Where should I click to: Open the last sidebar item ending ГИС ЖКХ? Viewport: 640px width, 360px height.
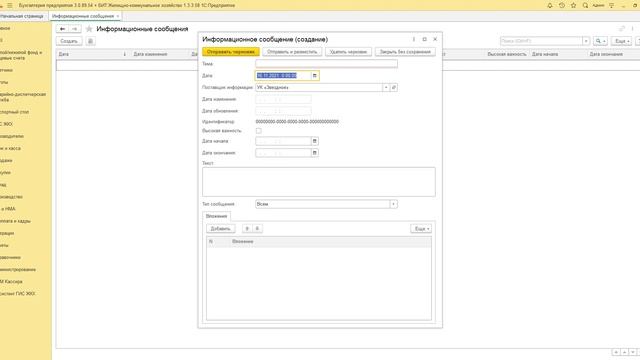click(x=17, y=293)
